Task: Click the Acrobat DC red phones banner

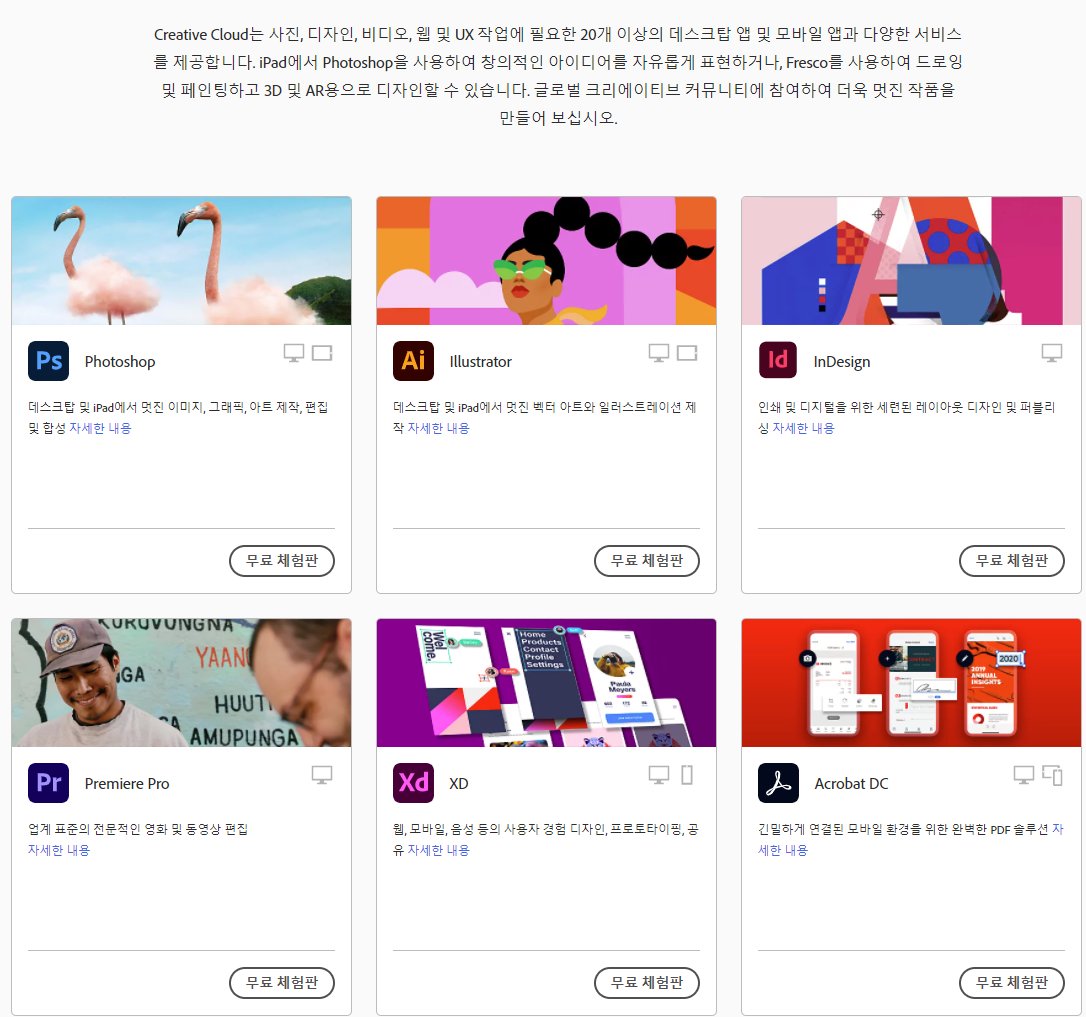Action: coord(911,682)
